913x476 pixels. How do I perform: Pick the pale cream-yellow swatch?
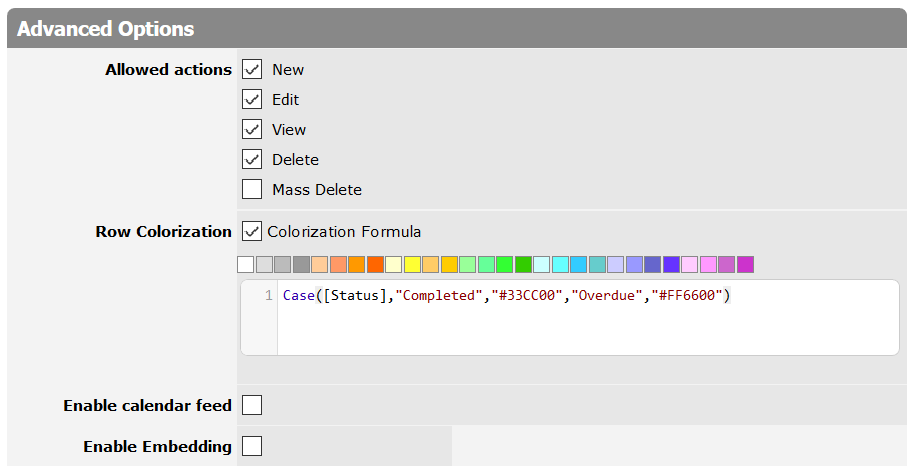coord(394,265)
